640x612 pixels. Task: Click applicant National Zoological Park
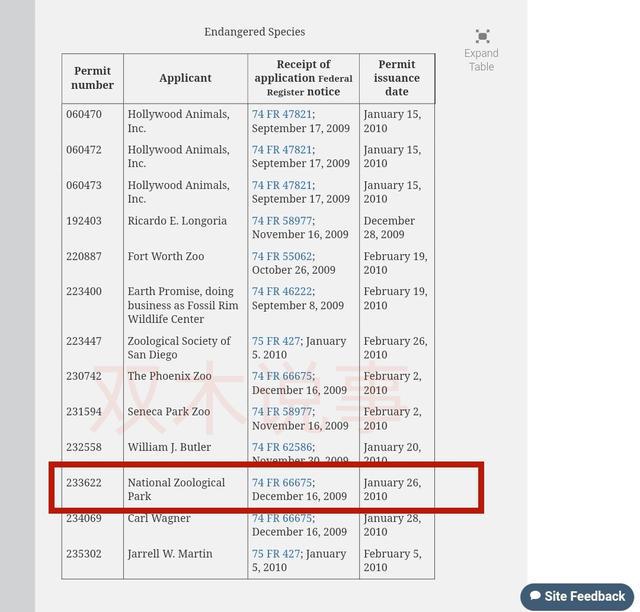point(176,490)
